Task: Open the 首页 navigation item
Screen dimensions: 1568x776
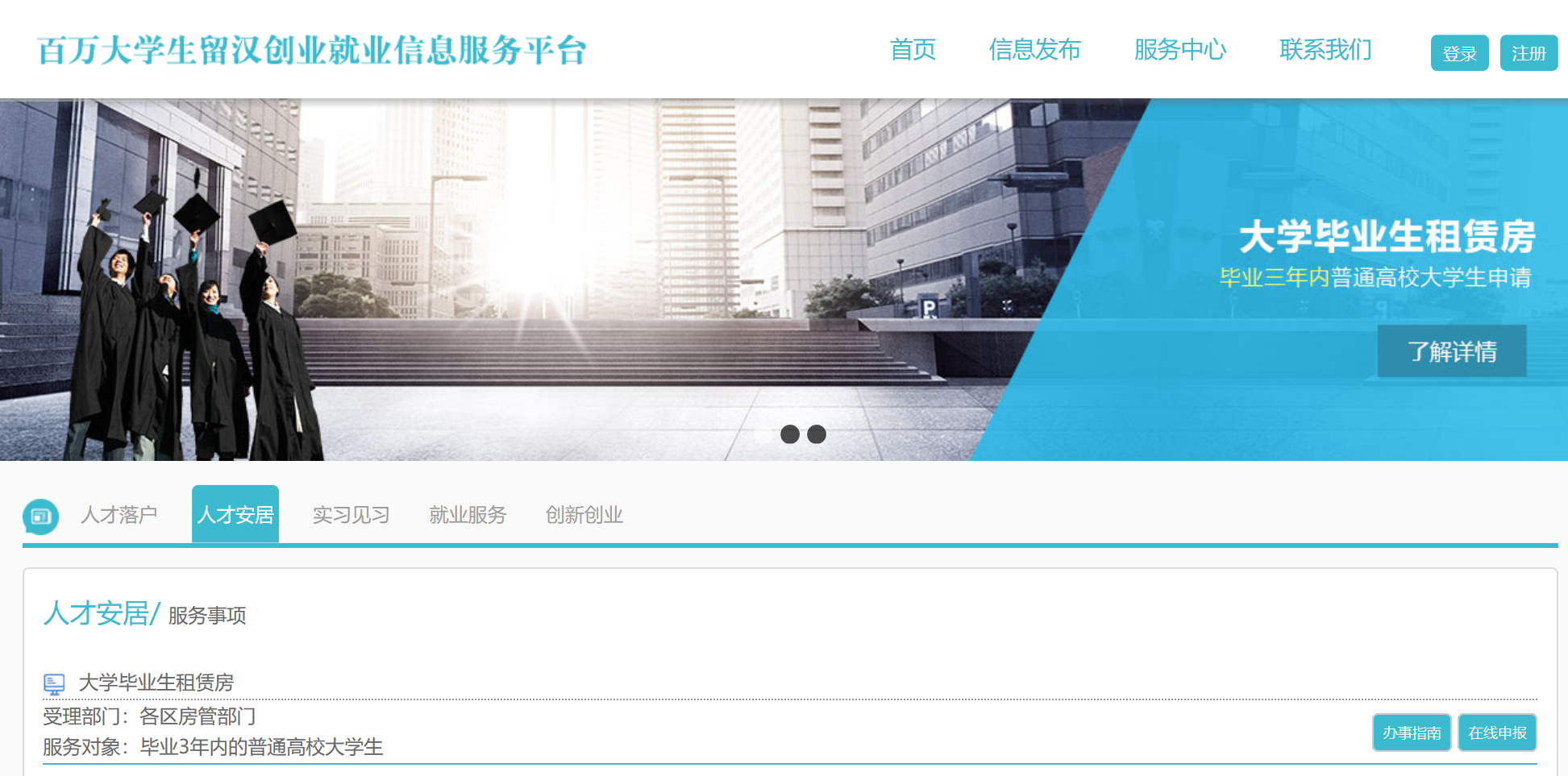Action: pyautogui.click(x=913, y=50)
